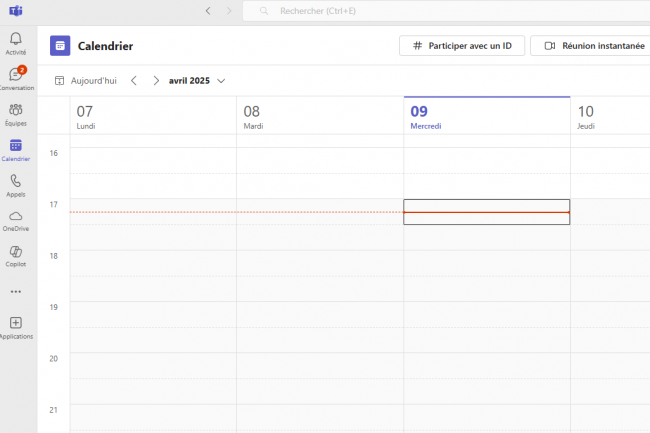Screen dimensions: 650x433
Task: Advance to the next week arrow
Action: coord(156,80)
